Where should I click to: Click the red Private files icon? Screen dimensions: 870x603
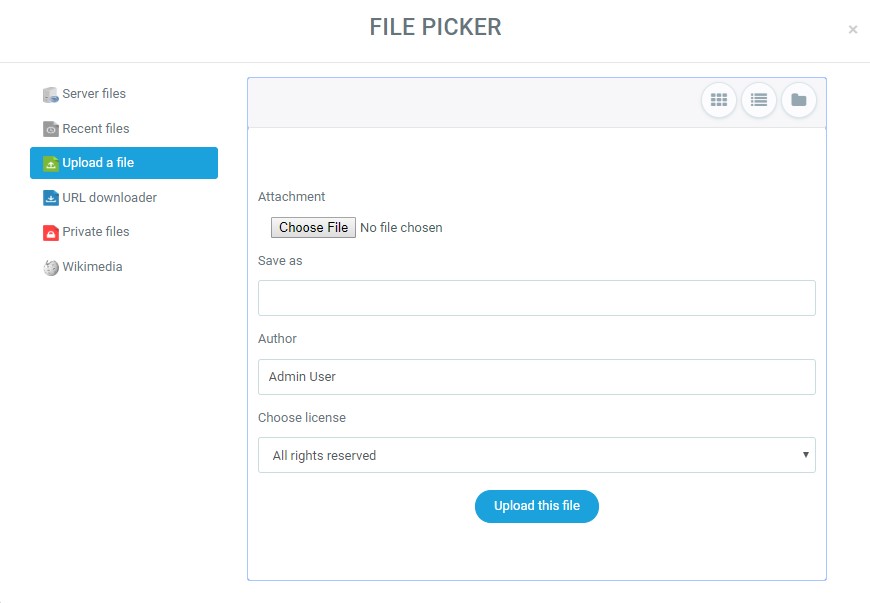click(51, 232)
